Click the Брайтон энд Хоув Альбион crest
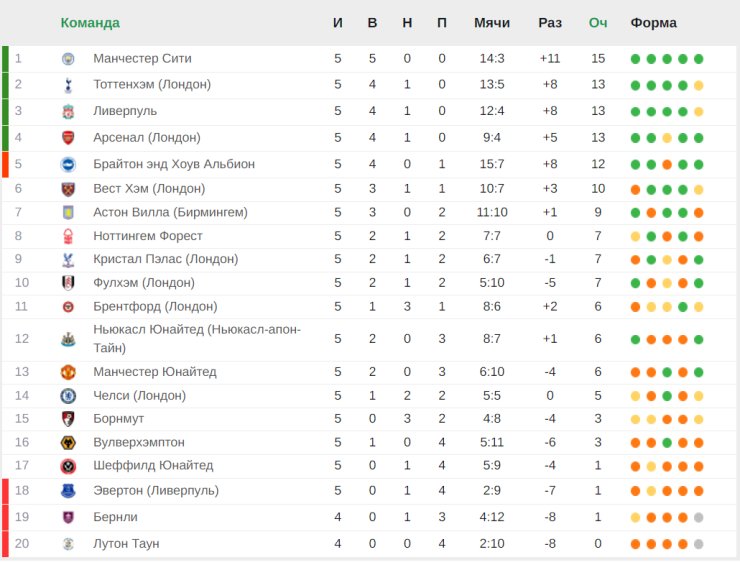 pos(68,164)
